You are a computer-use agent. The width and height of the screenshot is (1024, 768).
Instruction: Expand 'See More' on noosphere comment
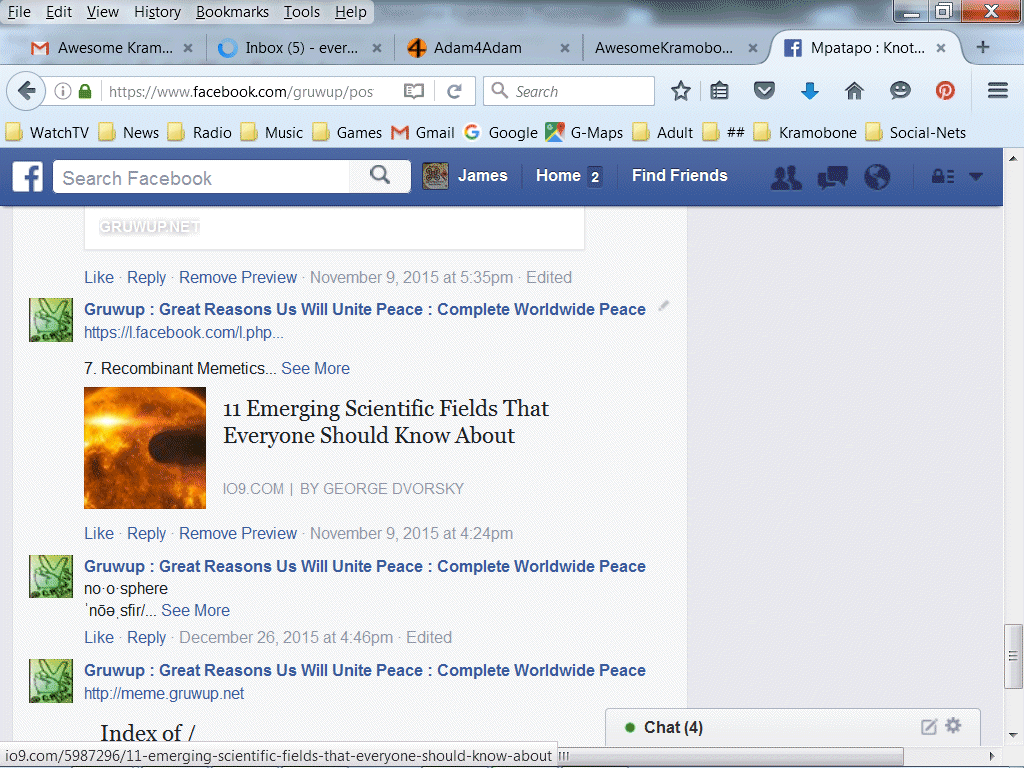pos(195,610)
